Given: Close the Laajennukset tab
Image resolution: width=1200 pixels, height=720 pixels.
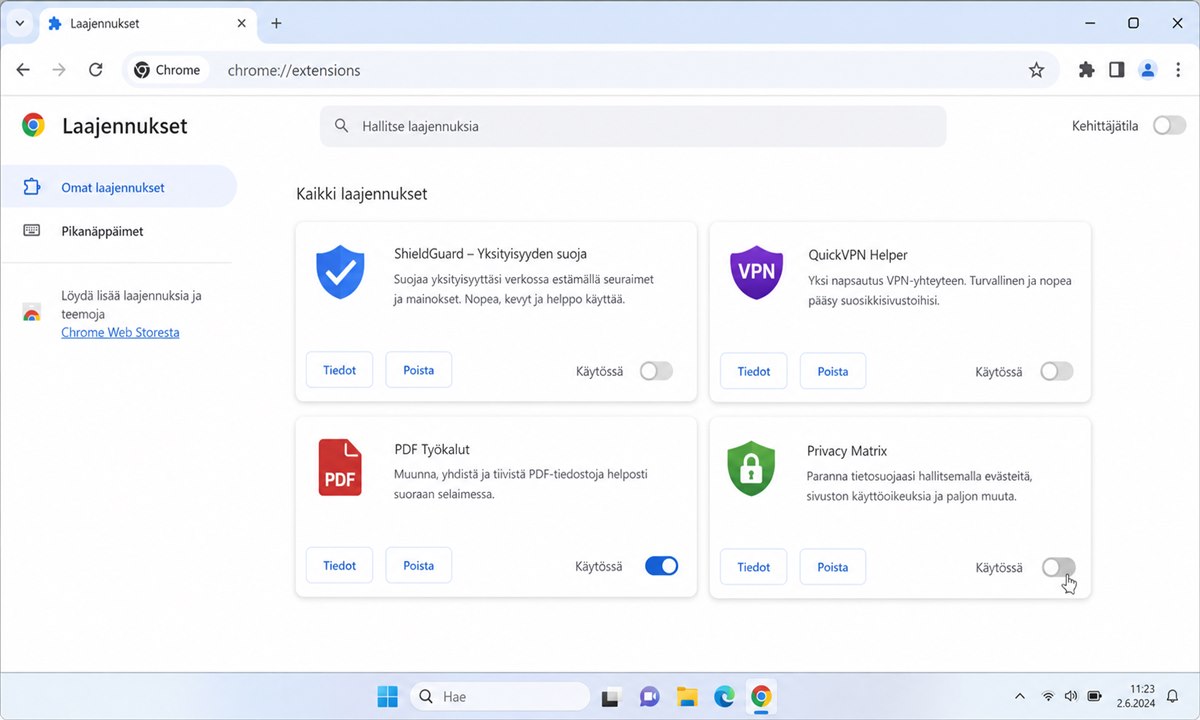Looking at the screenshot, I should (x=243, y=23).
